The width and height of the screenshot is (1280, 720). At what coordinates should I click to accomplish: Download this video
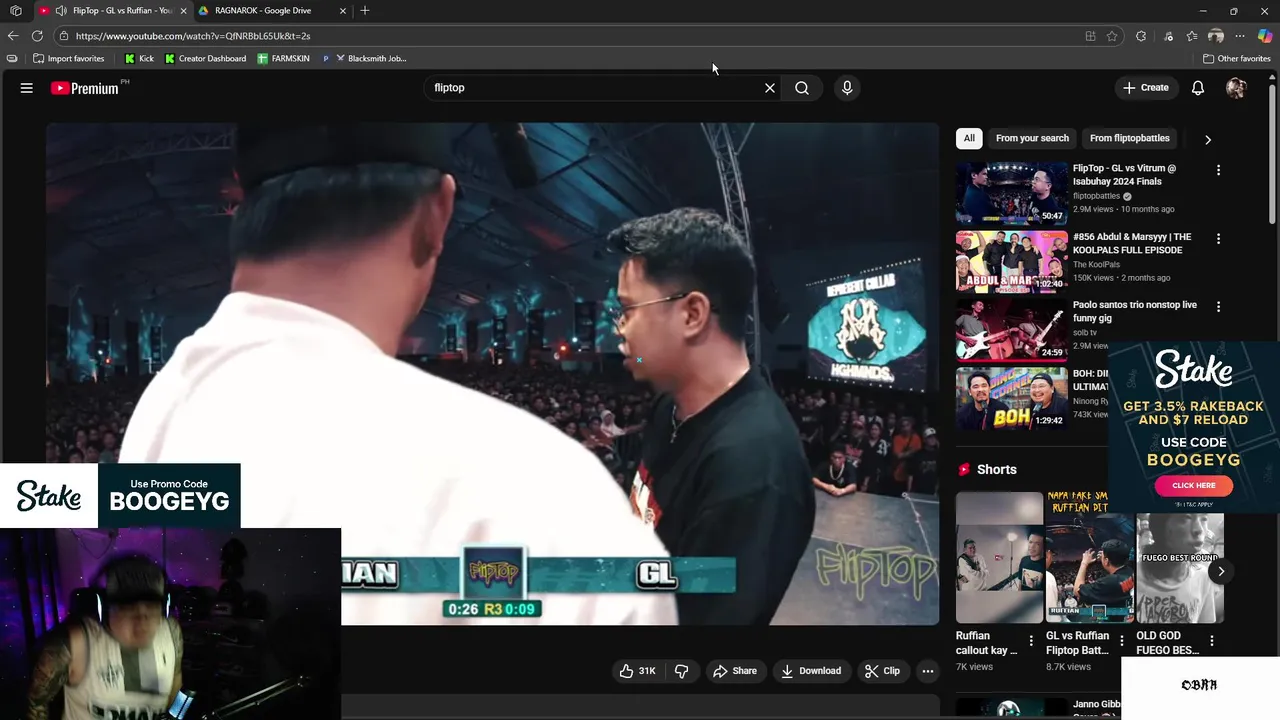point(811,671)
